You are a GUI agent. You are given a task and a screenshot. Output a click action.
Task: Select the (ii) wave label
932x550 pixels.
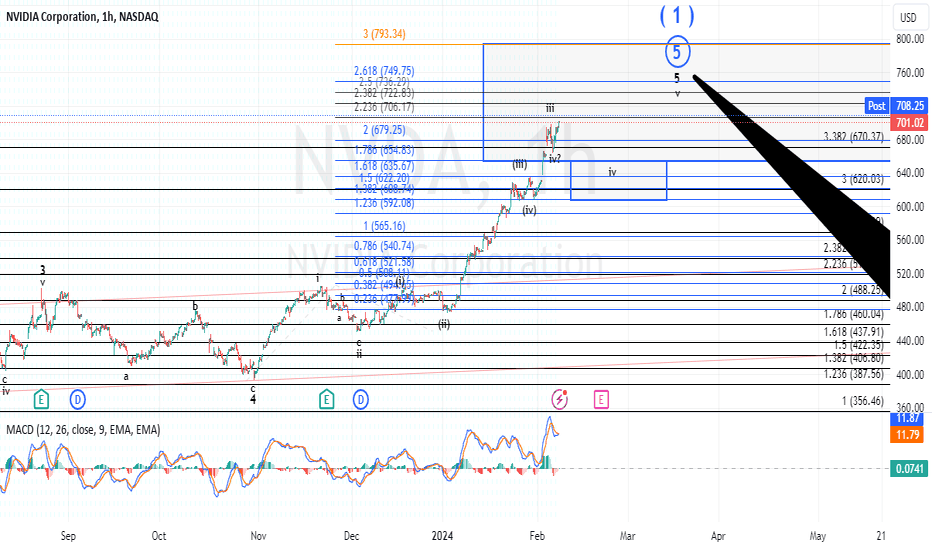click(x=444, y=324)
